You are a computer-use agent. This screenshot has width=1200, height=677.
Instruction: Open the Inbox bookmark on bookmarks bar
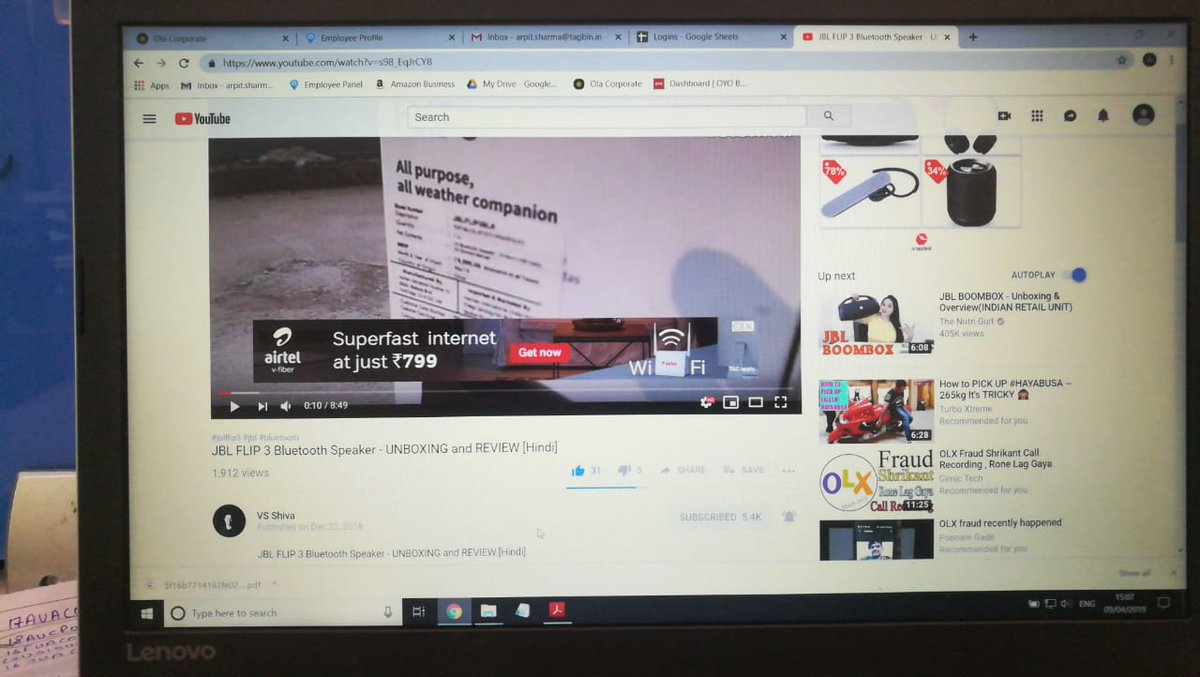tap(227, 85)
